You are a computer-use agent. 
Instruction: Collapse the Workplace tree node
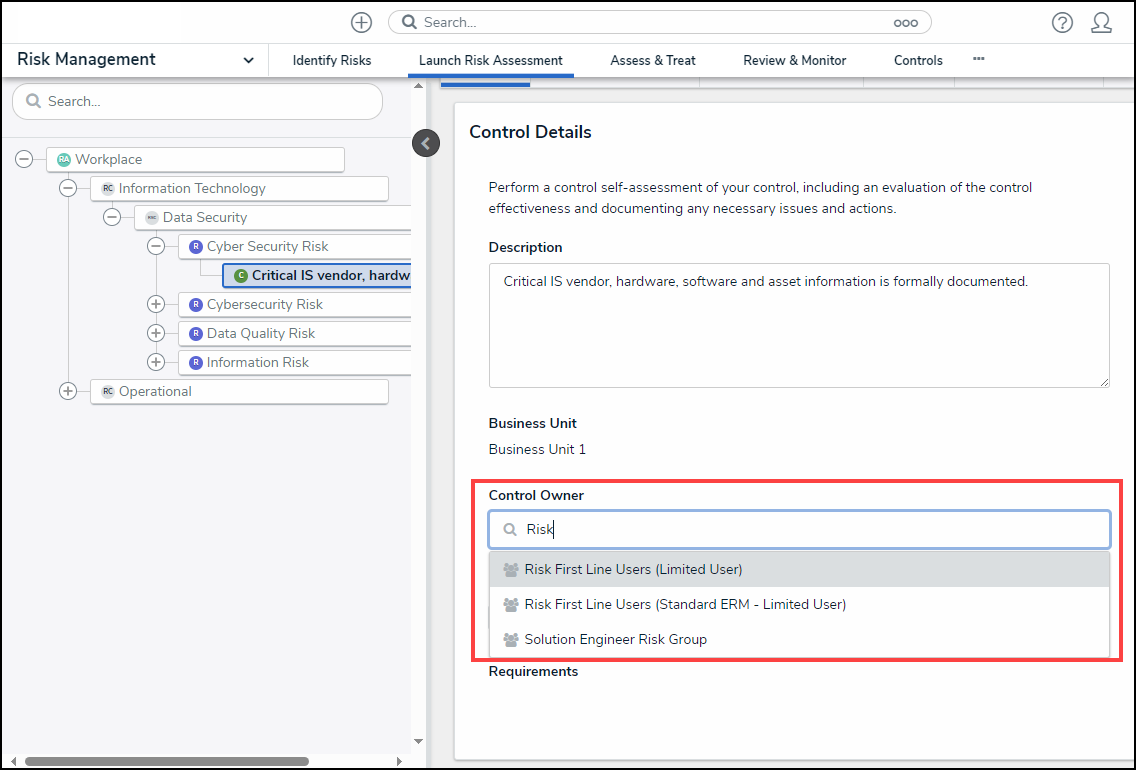24,159
